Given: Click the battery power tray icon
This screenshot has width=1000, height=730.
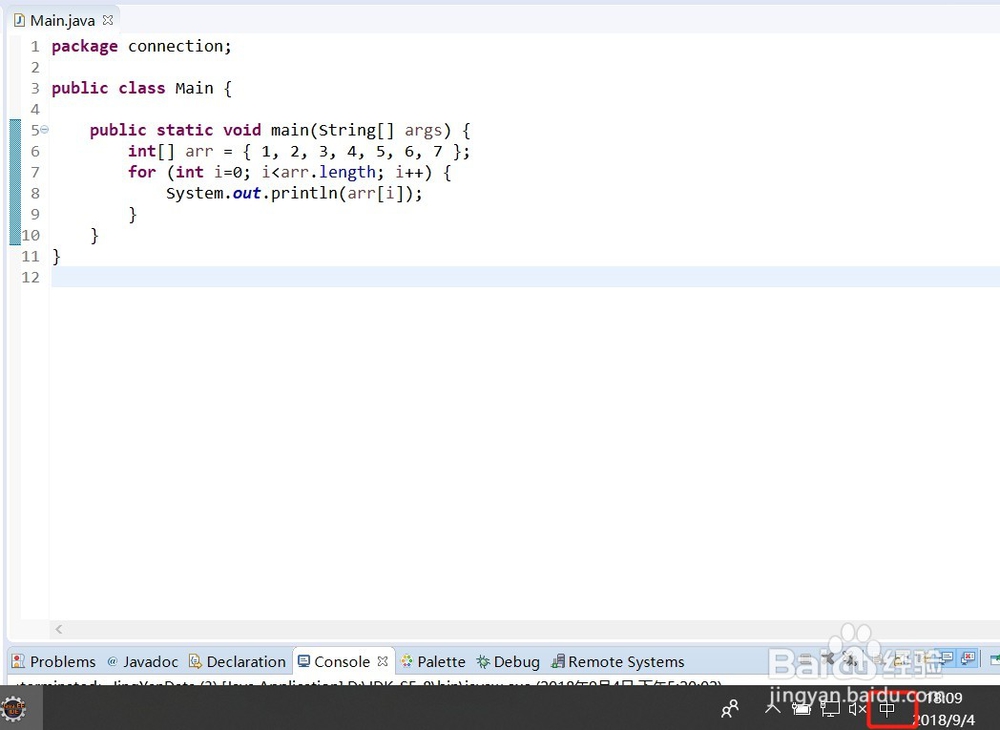Looking at the screenshot, I should click(x=802, y=708).
